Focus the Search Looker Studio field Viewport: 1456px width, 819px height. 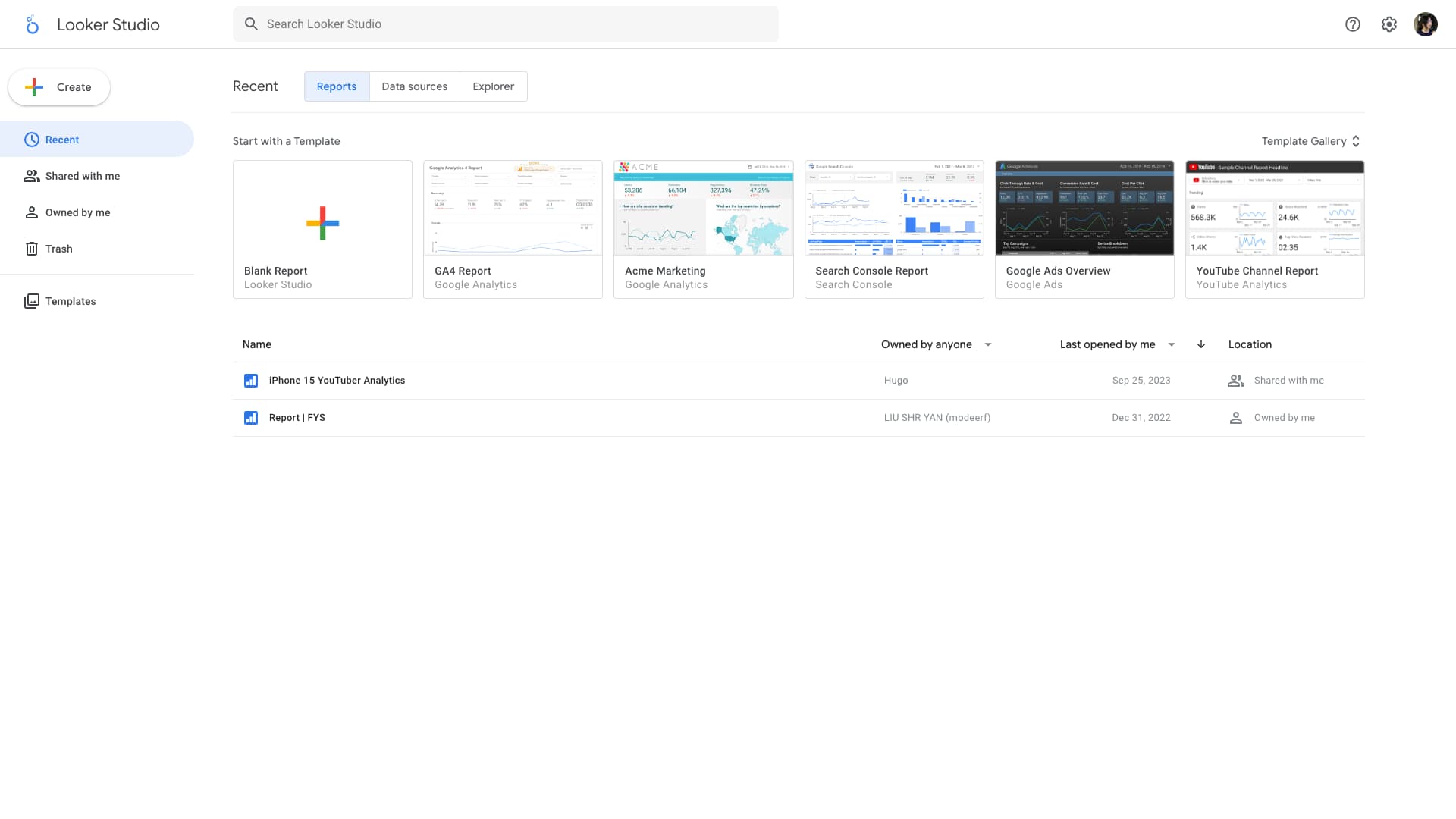click(x=506, y=24)
